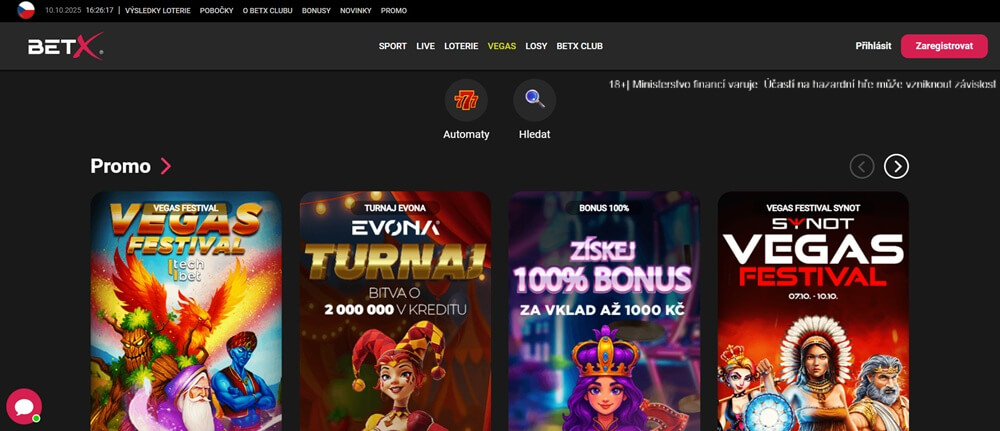
Task: Go back with the Promo previous arrow
Action: (x=862, y=166)
